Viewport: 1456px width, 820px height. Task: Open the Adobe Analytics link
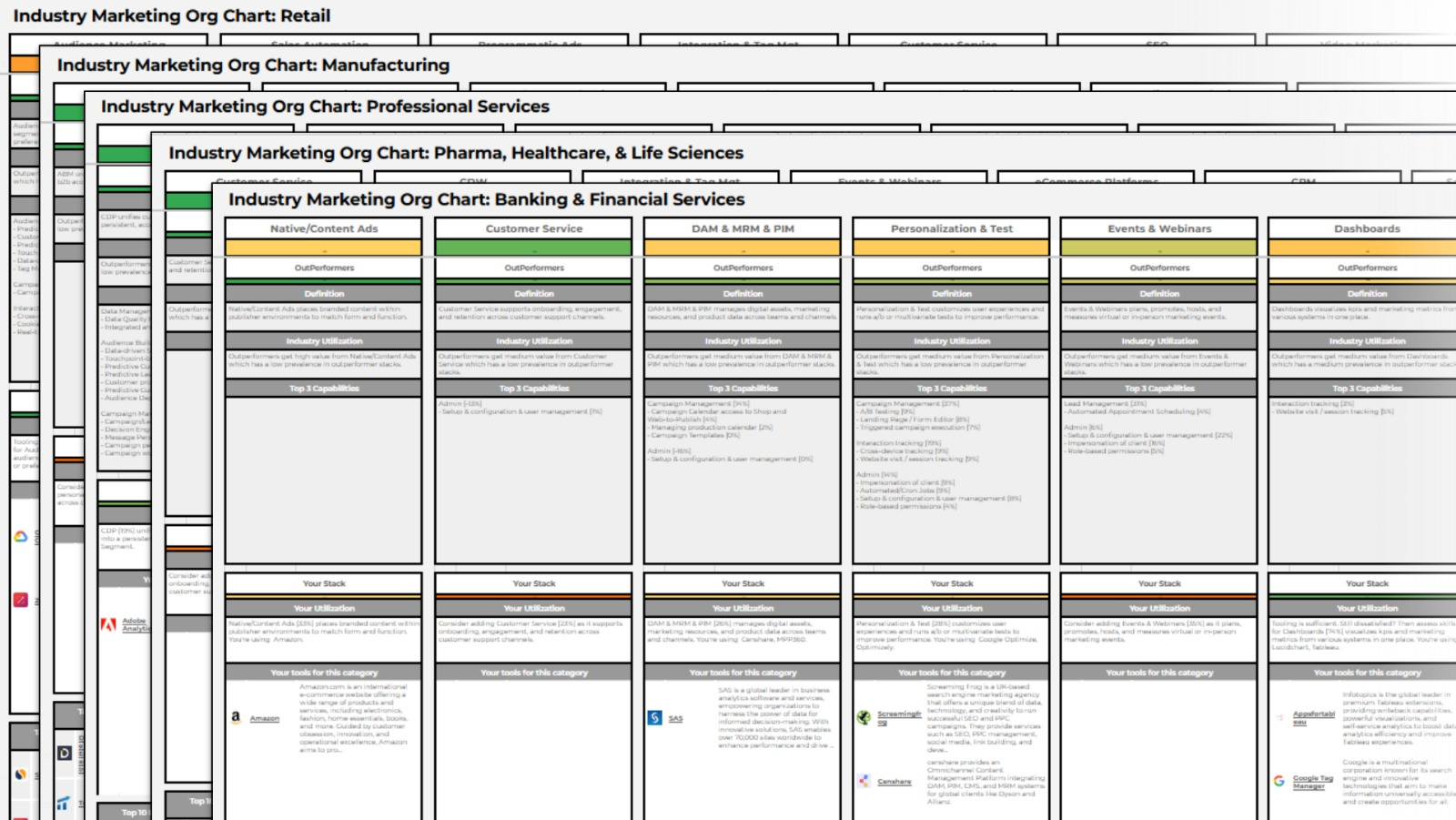(x=135, y=624)
